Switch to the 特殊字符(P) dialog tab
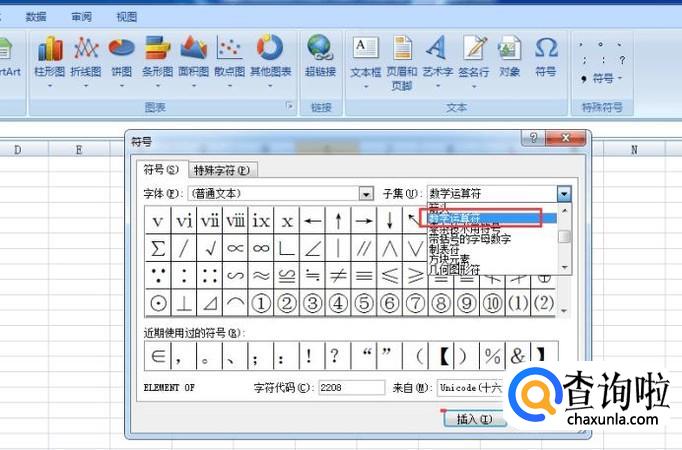 222,170
